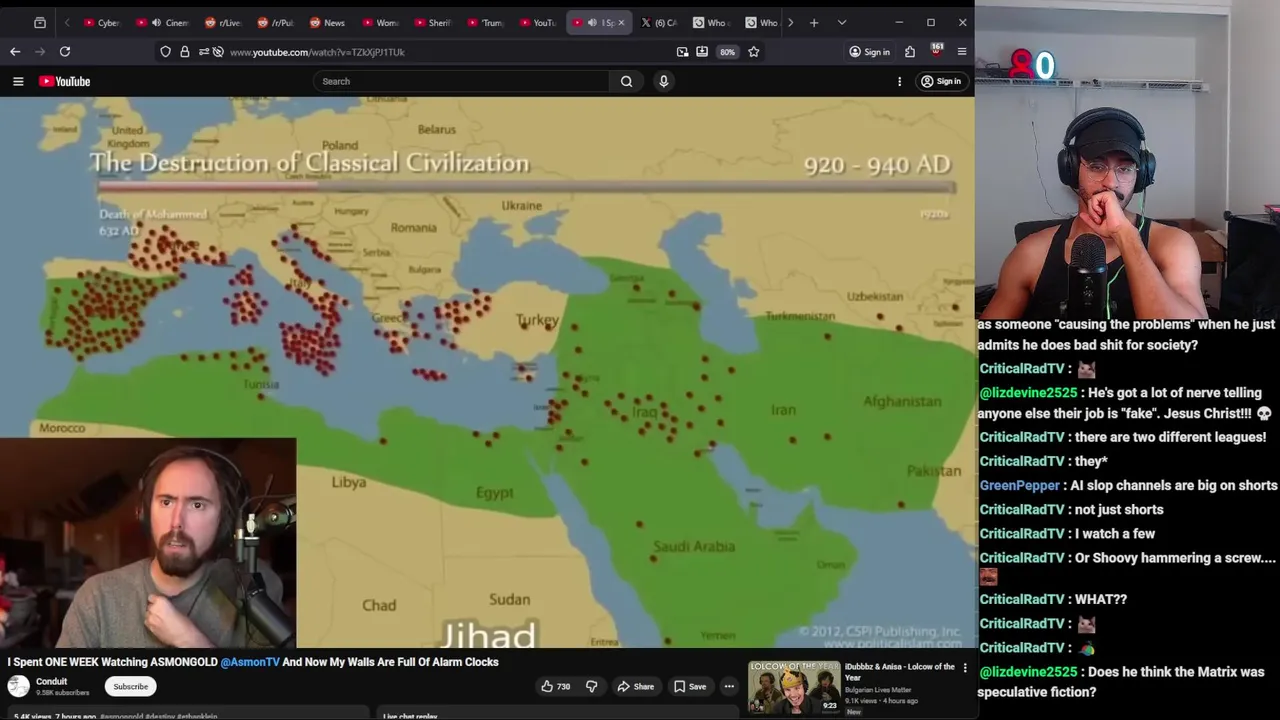Share the video
This screenshot has height=720, width=1280.
click(x=635, y=686)
